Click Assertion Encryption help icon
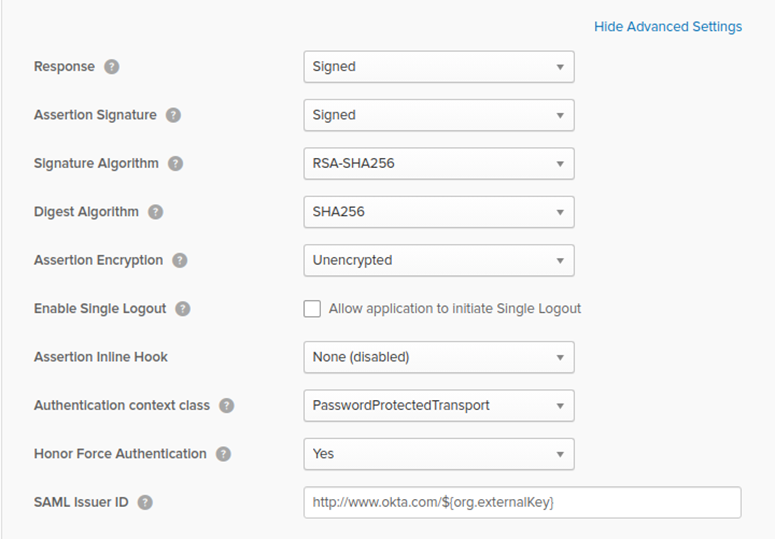 pos(180,260)
